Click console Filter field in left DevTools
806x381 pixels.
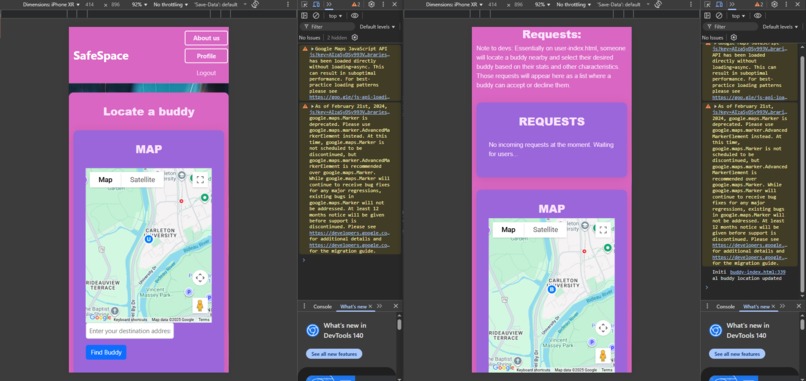(327, 27)
